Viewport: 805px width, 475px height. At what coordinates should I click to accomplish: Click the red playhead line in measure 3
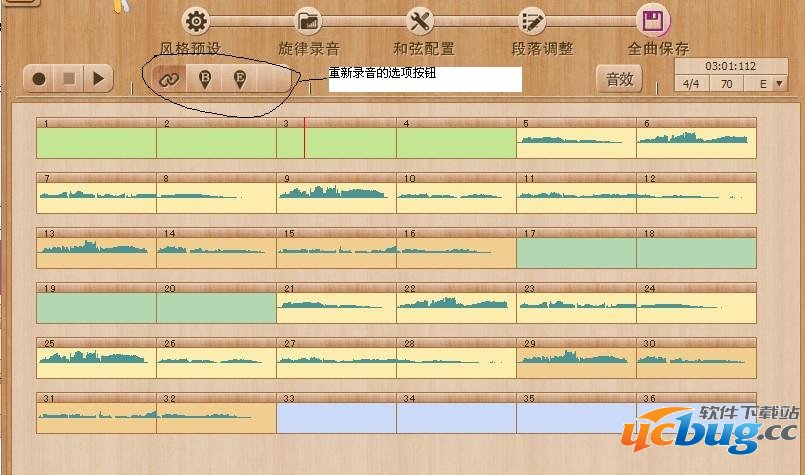pos(304,138)
